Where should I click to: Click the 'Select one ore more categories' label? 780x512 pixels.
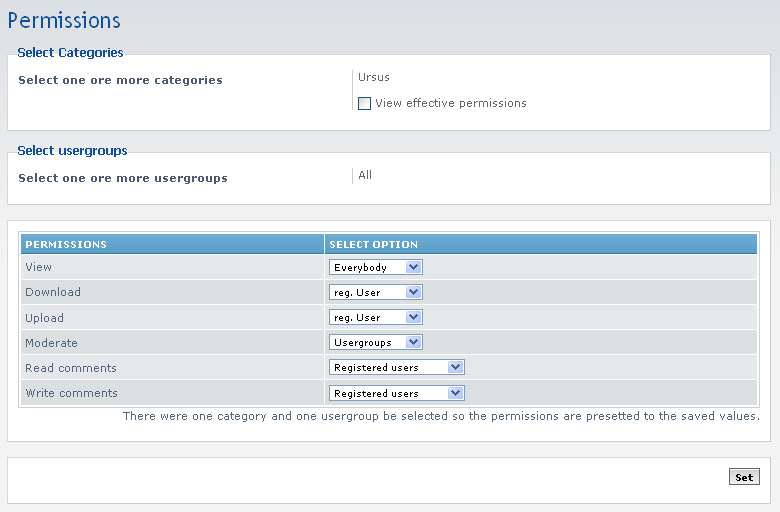pyautogui.click(x=120, y=80)
